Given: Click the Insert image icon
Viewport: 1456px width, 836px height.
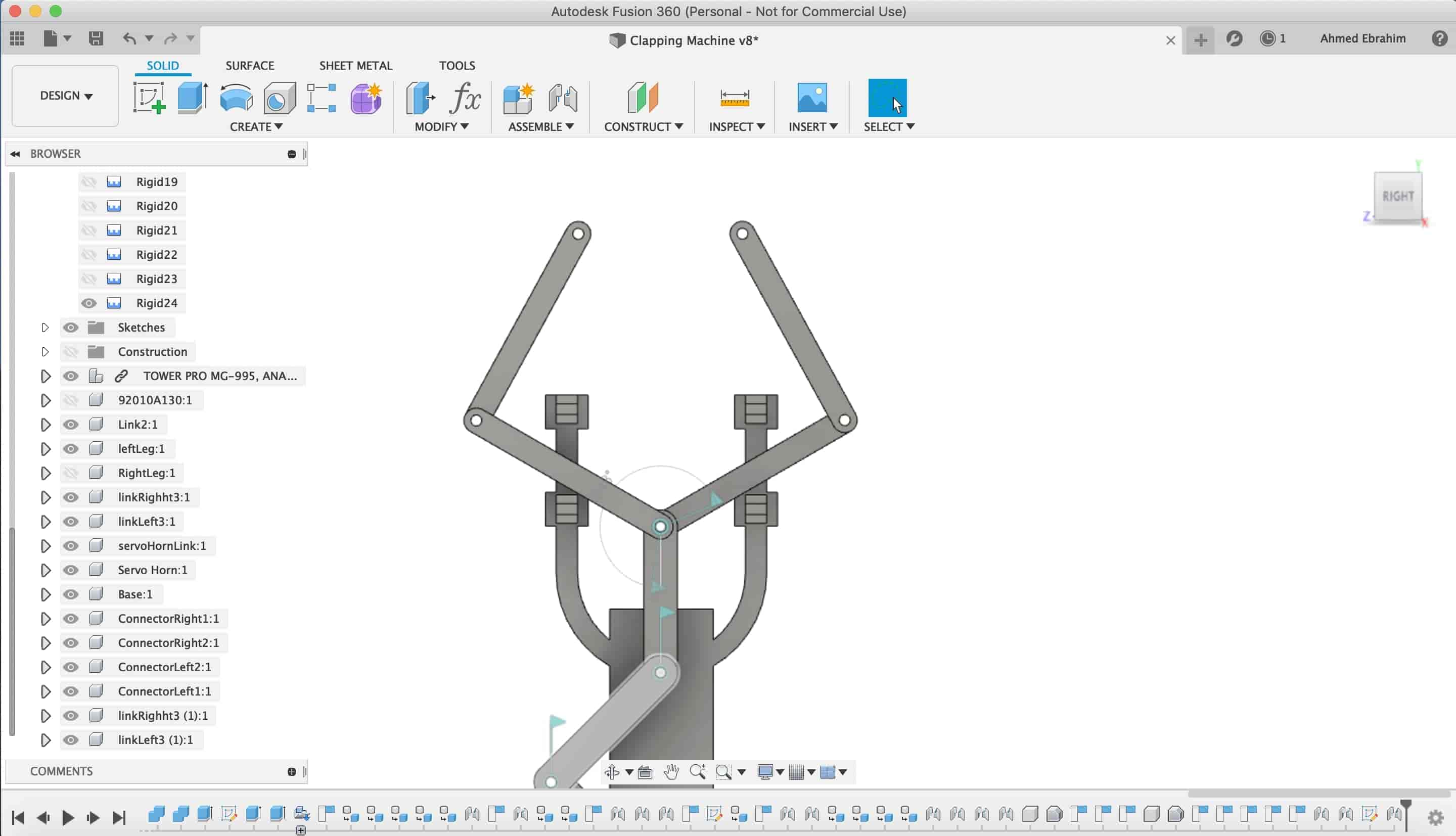Looking at the screenshot, I should click(x=812, y=98).
